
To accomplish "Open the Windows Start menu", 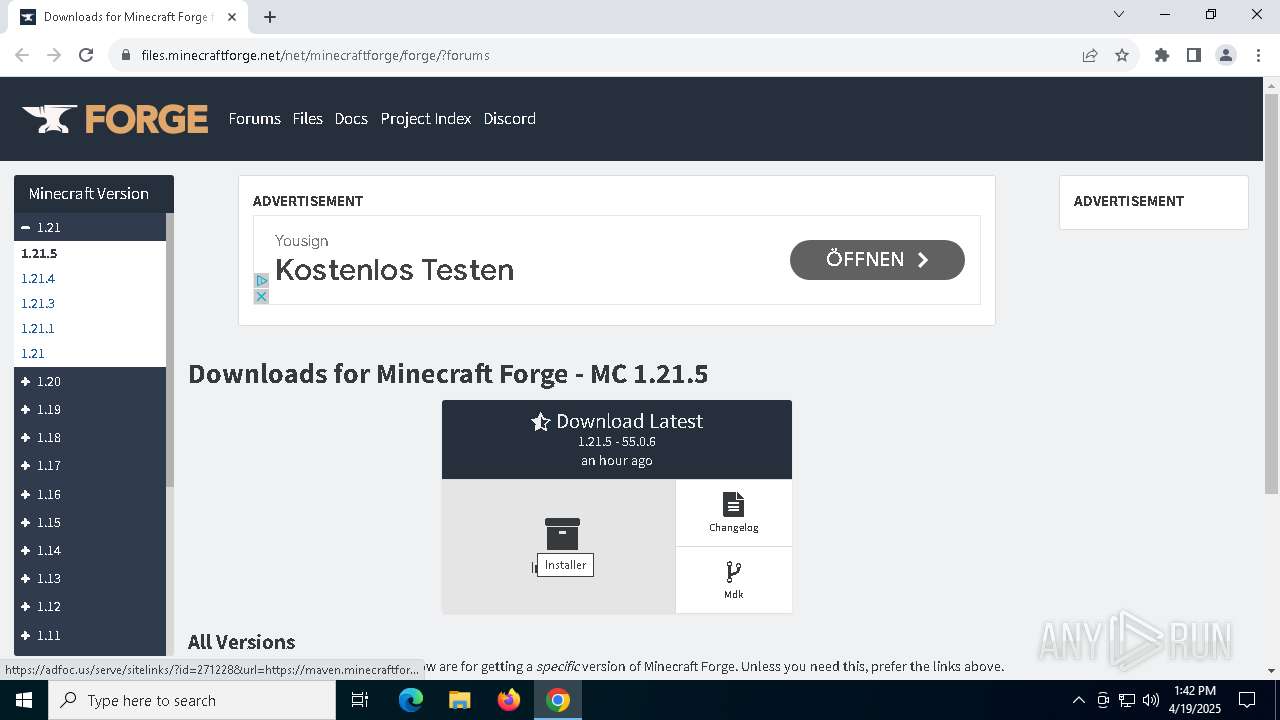I will coord(24,700).
